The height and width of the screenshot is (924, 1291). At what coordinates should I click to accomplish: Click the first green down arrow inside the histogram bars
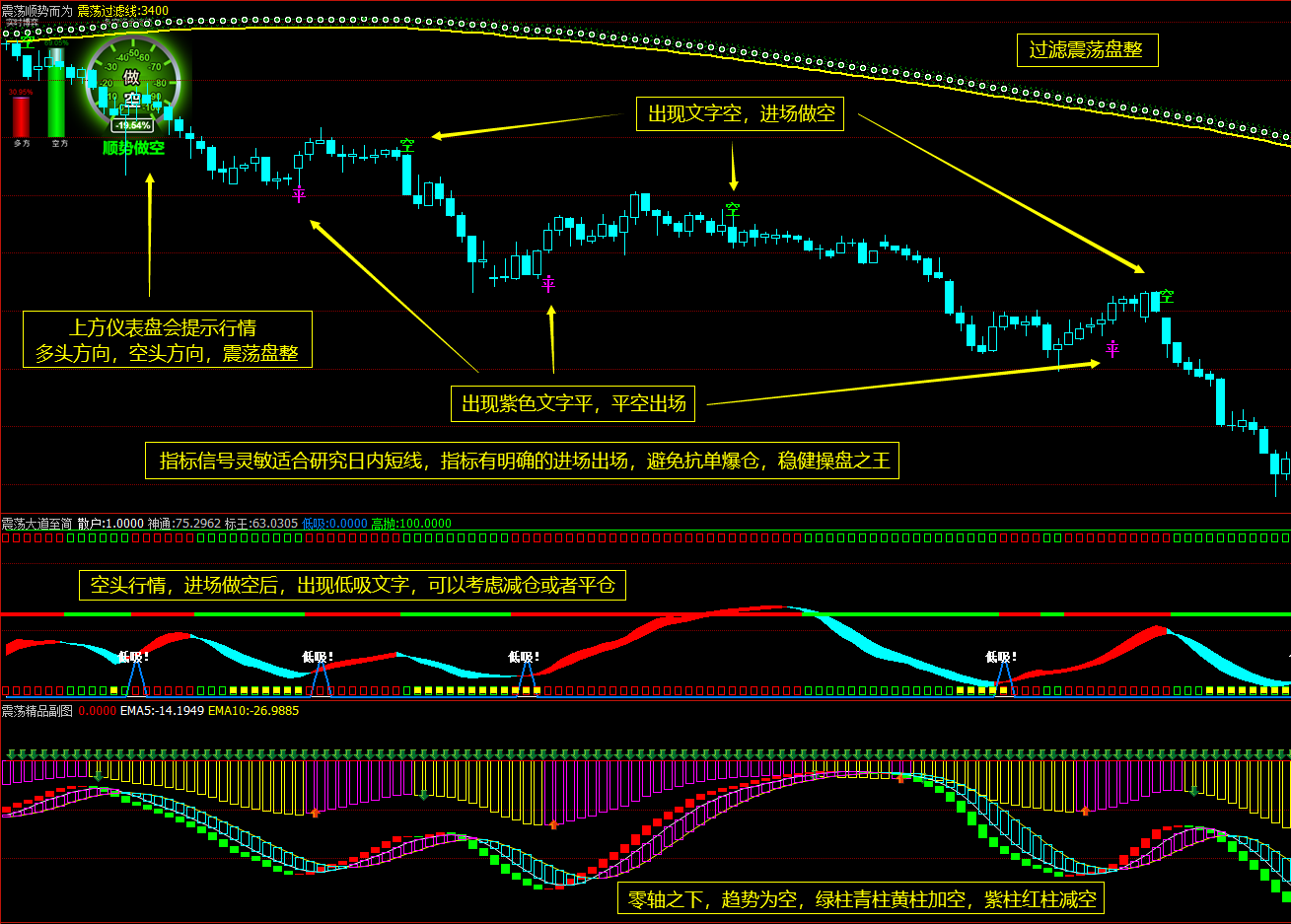pos(98,777)
